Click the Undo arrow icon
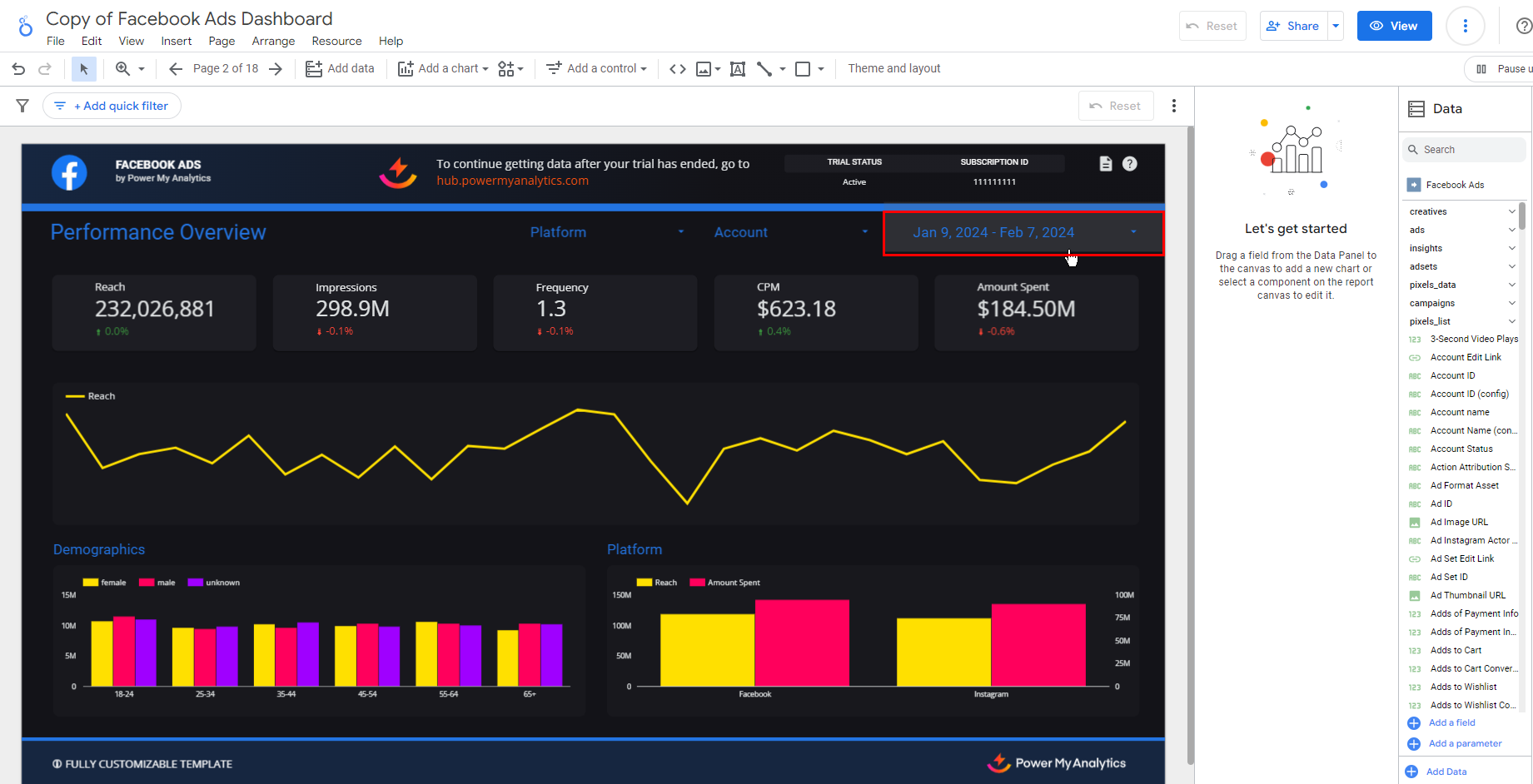Image resolution: width=1533 pixels, height=784 pixels. pos(18,69)
